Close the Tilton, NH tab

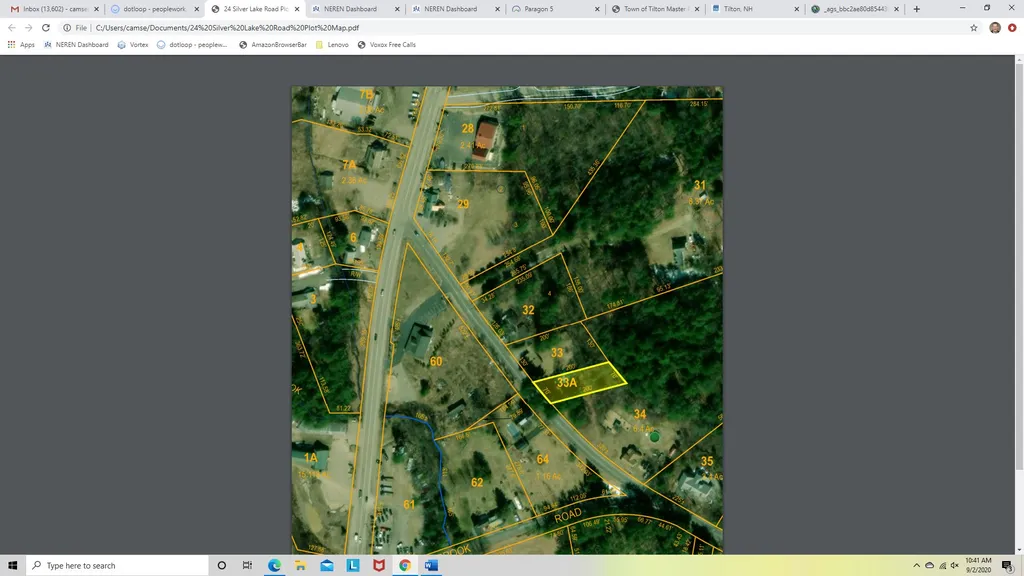point(797,9)
